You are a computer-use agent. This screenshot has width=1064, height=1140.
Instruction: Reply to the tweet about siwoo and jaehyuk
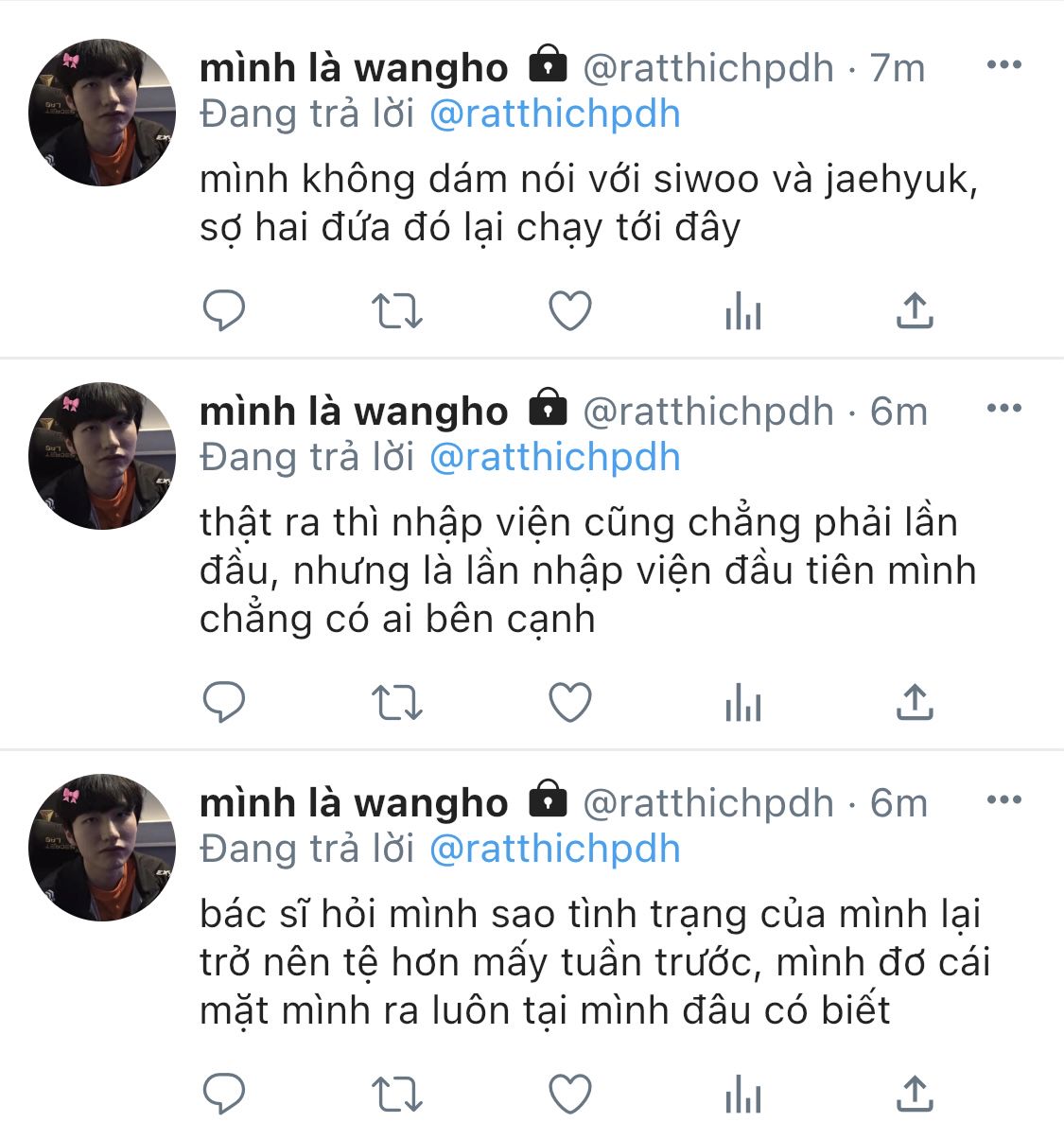224,310
